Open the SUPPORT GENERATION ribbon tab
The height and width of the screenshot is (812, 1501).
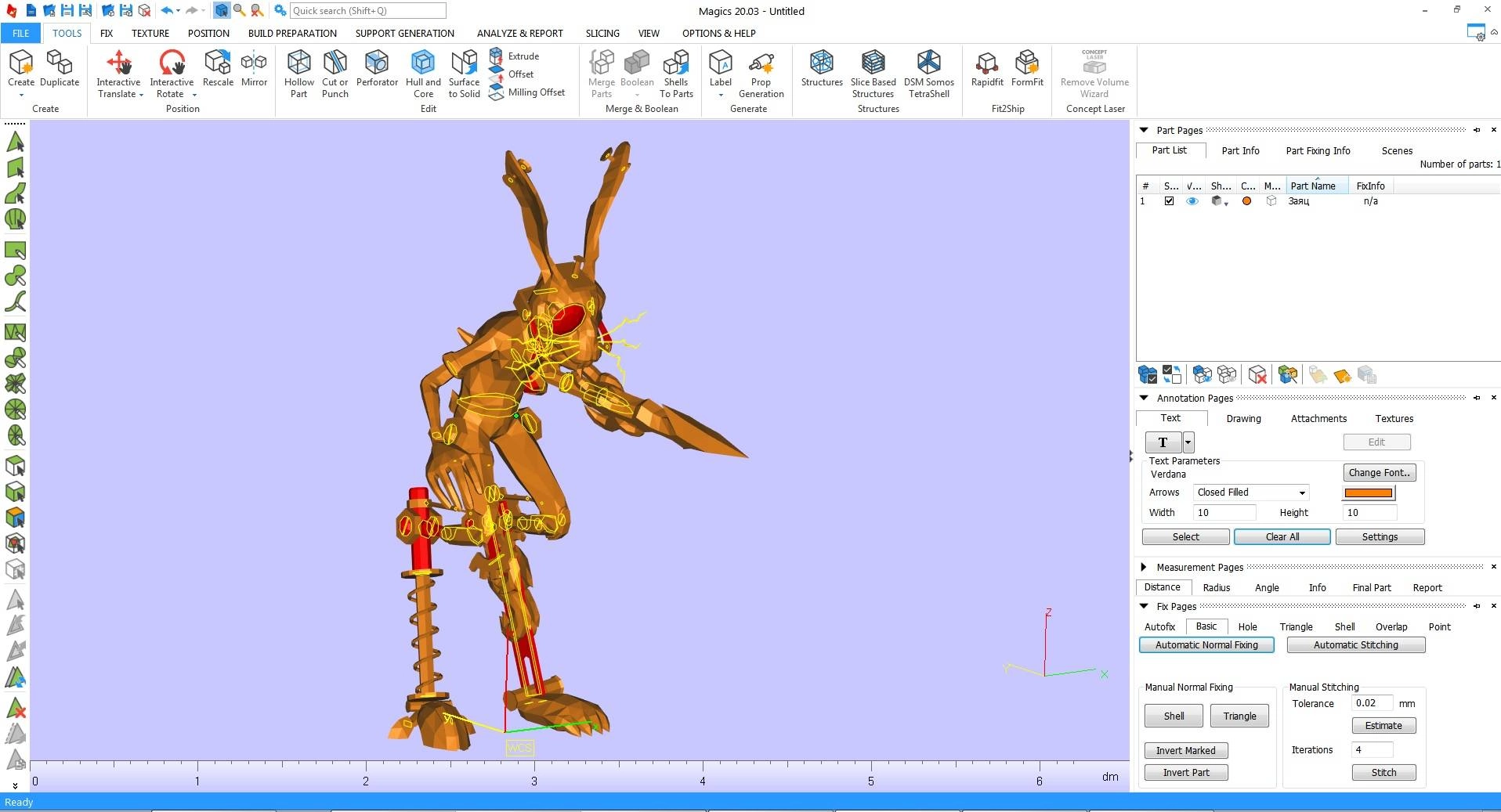click(x=404, y=33)
